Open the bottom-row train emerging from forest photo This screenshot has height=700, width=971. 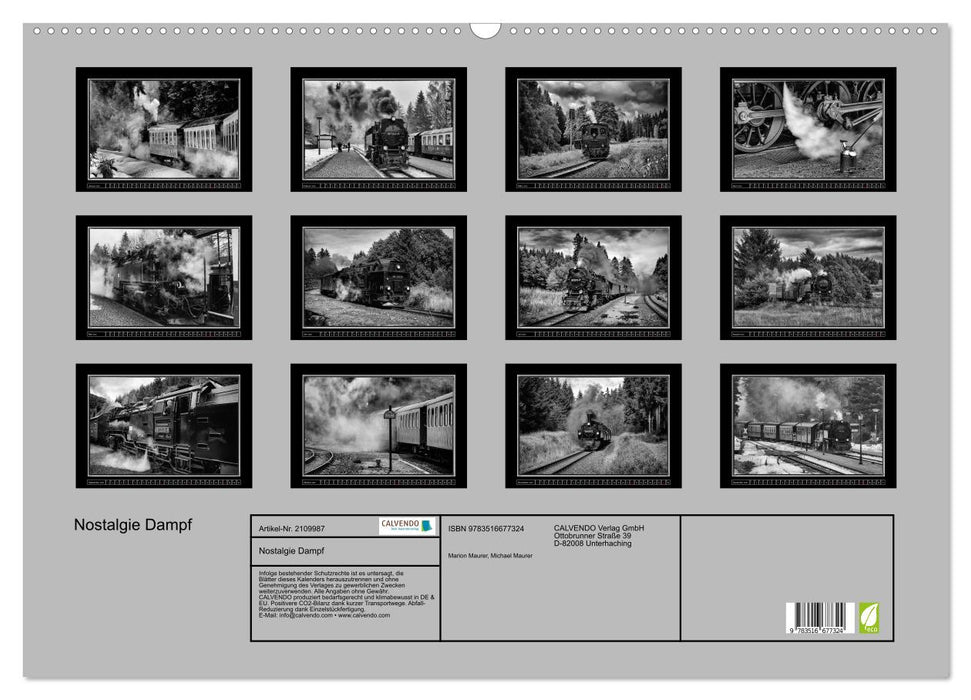click(593, 425)
